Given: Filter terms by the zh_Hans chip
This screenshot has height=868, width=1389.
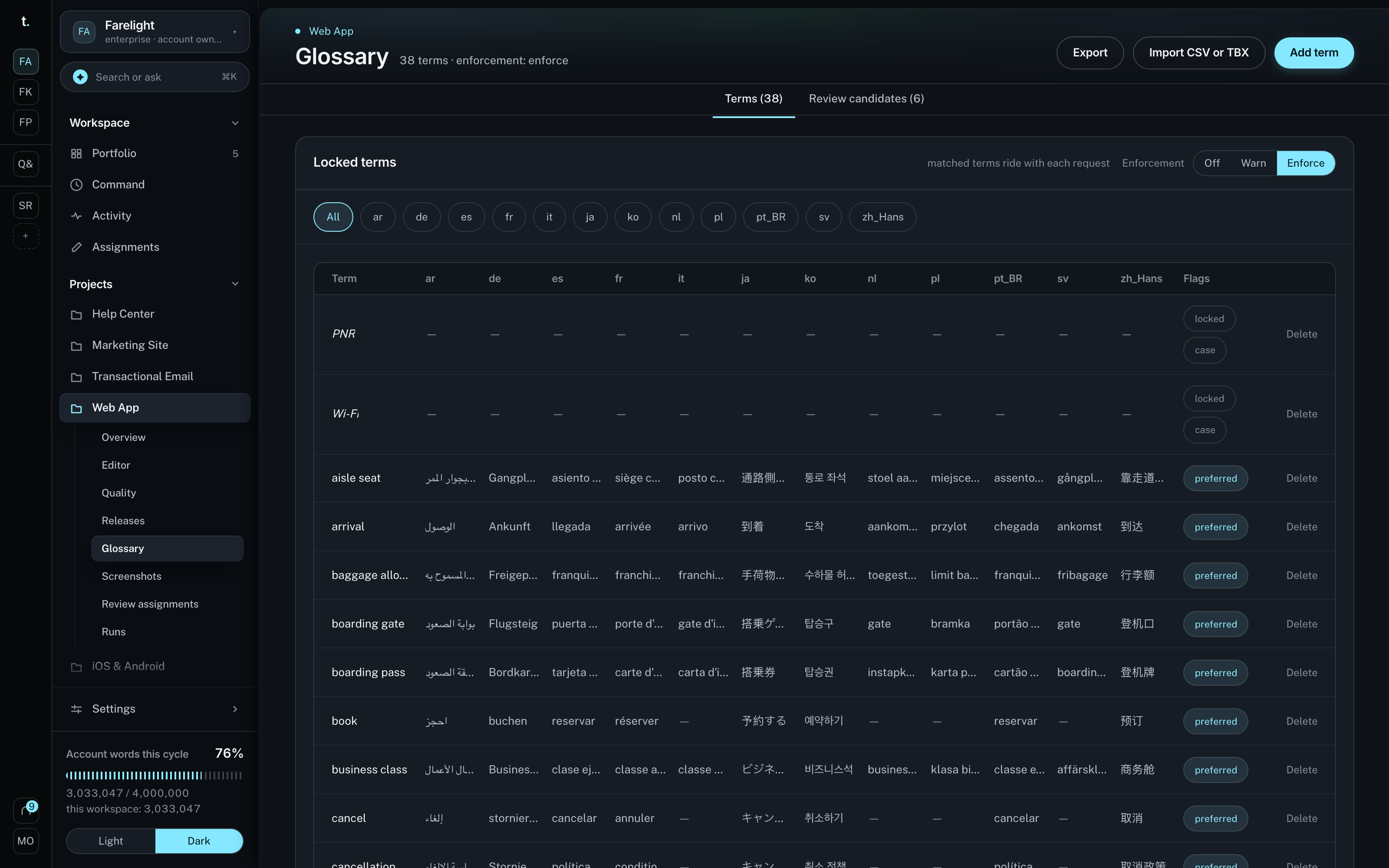Looking at the screenshot, I should pos(882,217).
